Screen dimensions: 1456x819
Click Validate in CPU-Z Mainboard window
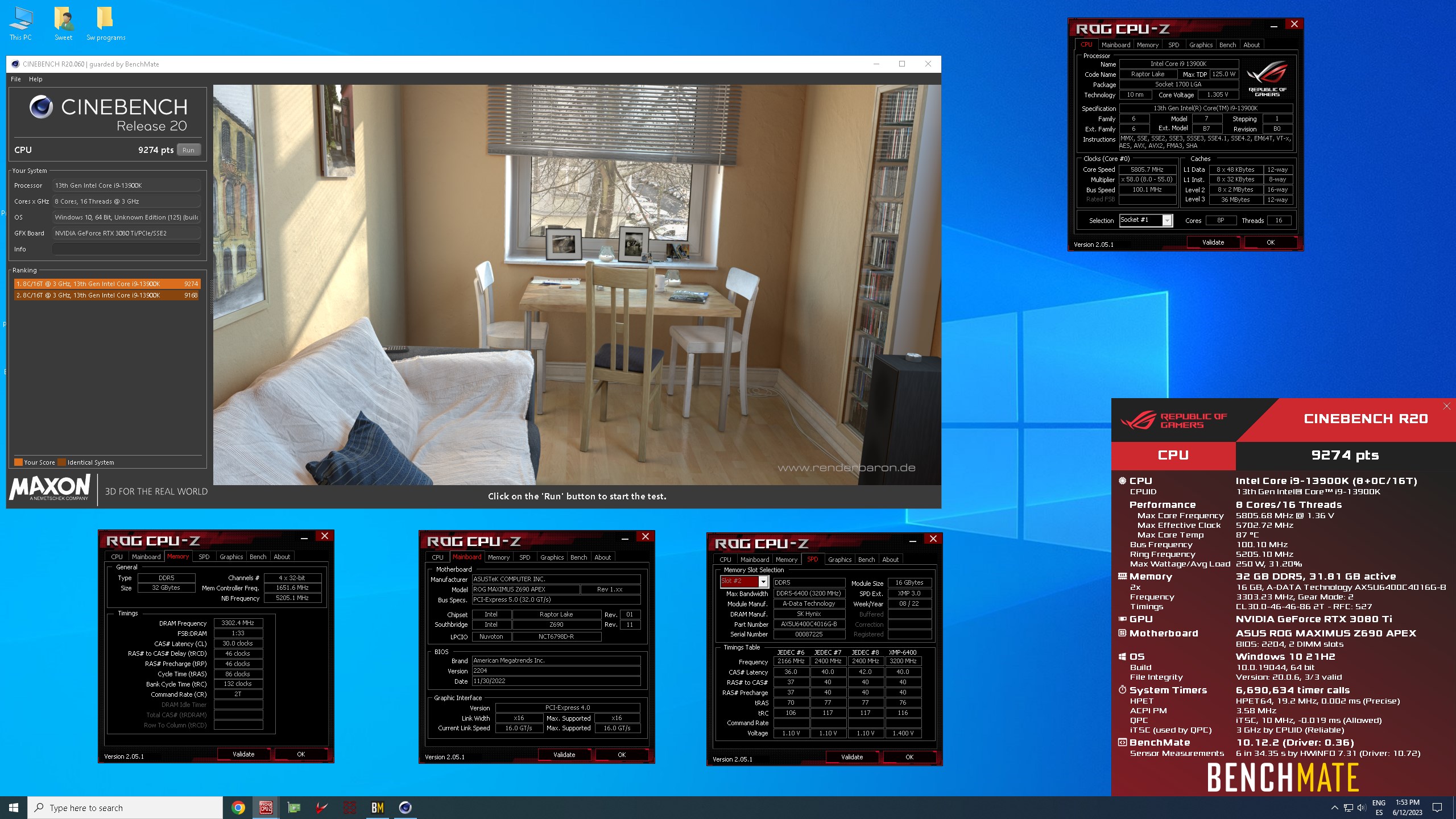coord(564,755)
